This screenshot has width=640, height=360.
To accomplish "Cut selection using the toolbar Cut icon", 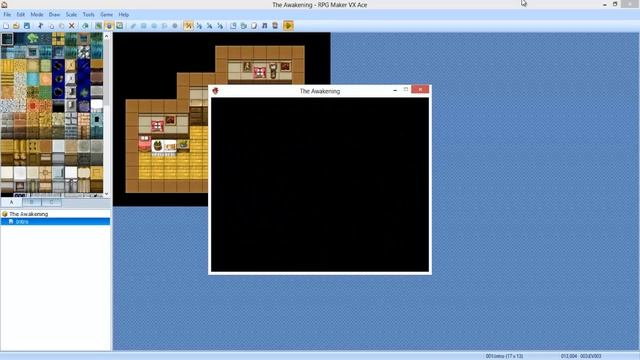I will click(40, 26).
